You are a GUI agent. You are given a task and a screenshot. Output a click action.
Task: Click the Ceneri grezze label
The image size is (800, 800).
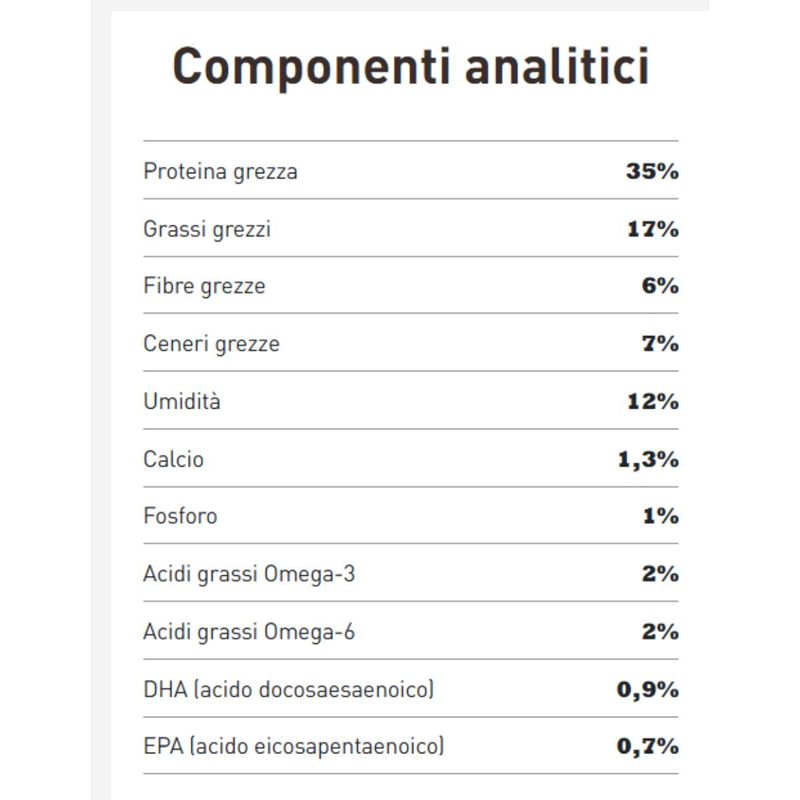[211, 344]
